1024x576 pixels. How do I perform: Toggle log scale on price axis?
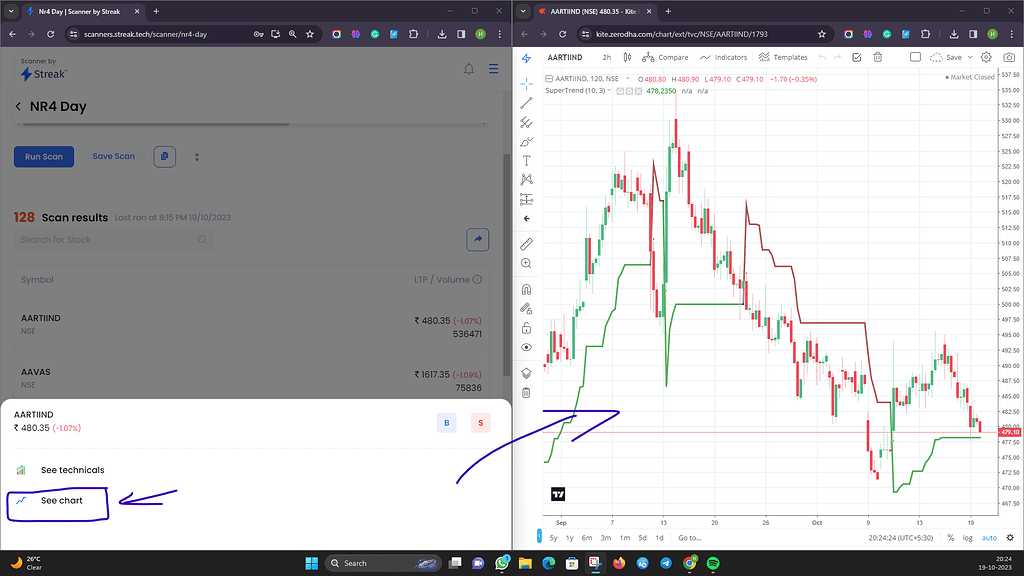(968, 538)
